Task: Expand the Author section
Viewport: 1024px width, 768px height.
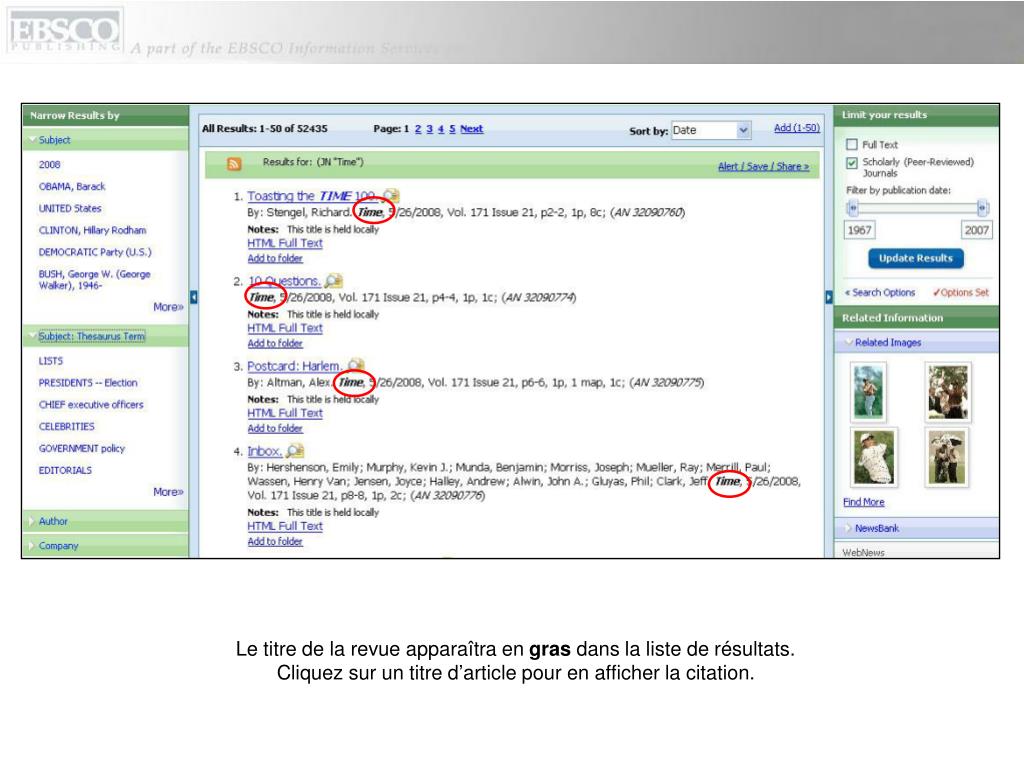Action: tap(53, 521)
